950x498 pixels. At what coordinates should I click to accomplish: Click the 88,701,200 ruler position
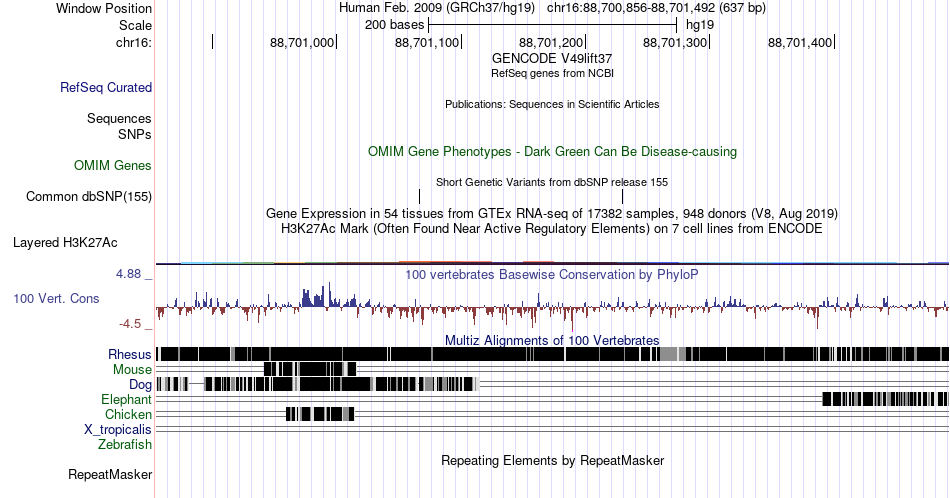coord(551,42)
